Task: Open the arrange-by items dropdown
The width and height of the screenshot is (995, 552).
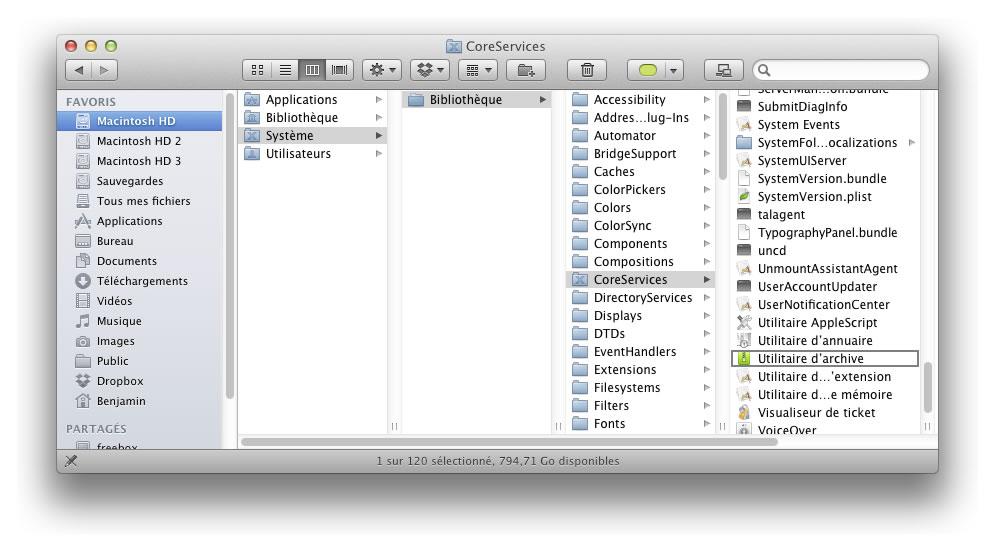Action: (478, 70)
